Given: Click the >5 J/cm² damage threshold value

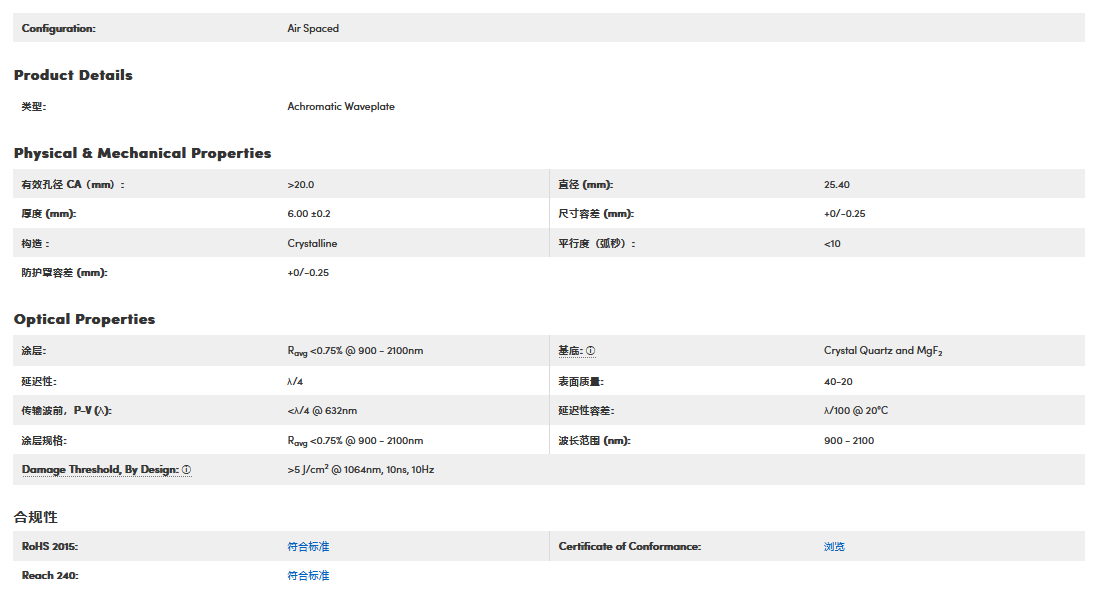Looking at the screenshot, I should 360,470.
